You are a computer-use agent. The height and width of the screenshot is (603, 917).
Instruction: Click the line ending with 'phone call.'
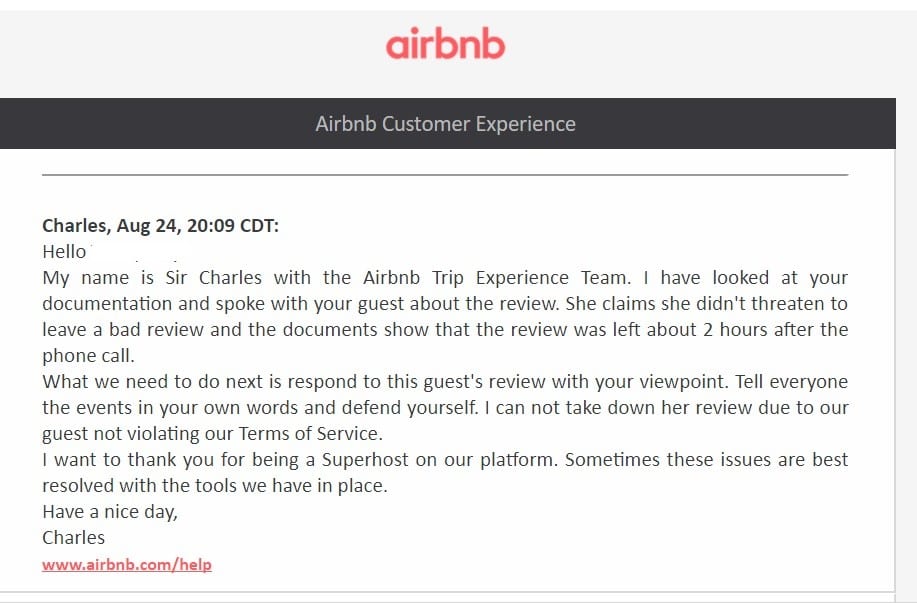tap(88, 356)
